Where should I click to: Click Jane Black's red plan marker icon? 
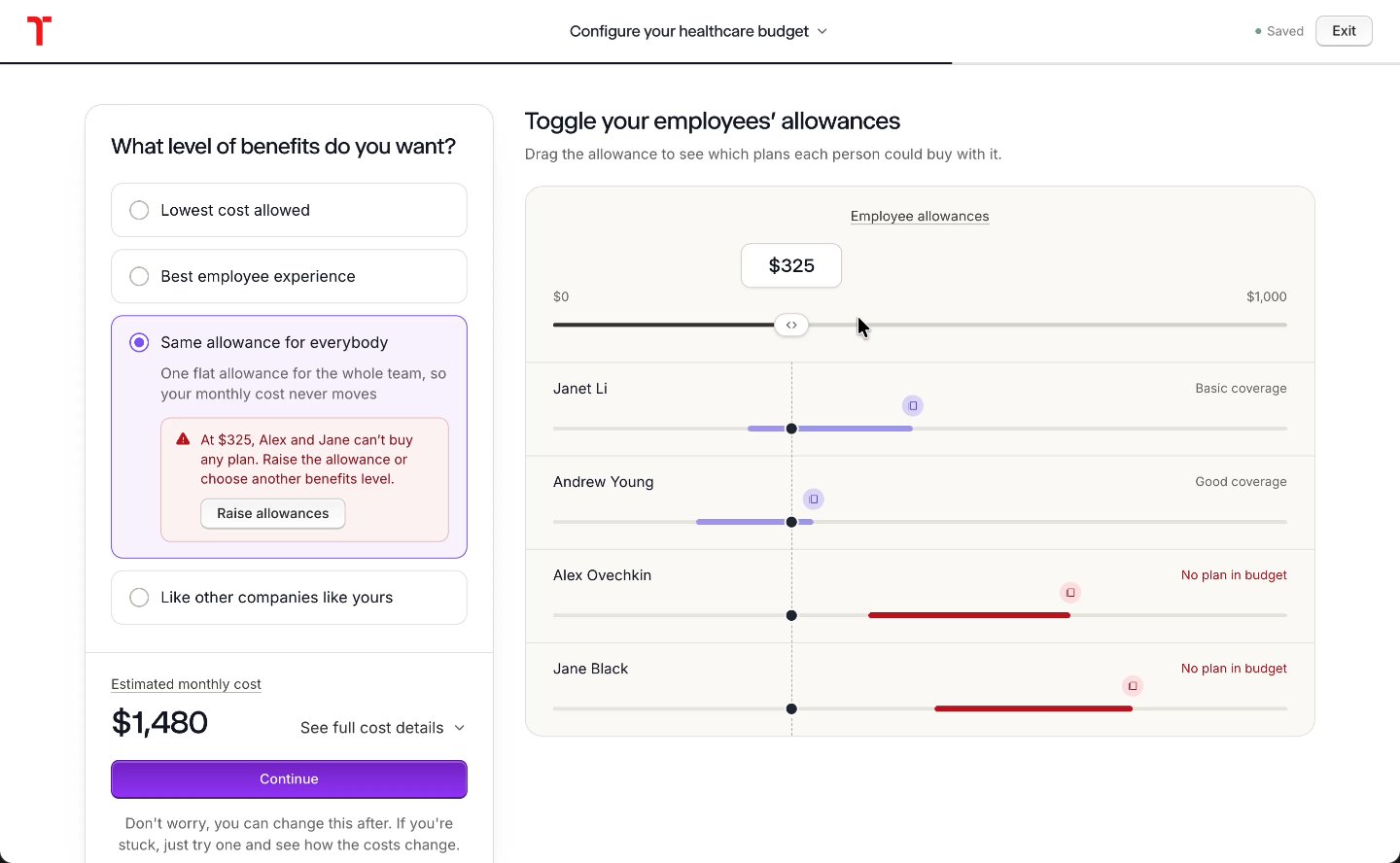click(x=1133, y=685)
